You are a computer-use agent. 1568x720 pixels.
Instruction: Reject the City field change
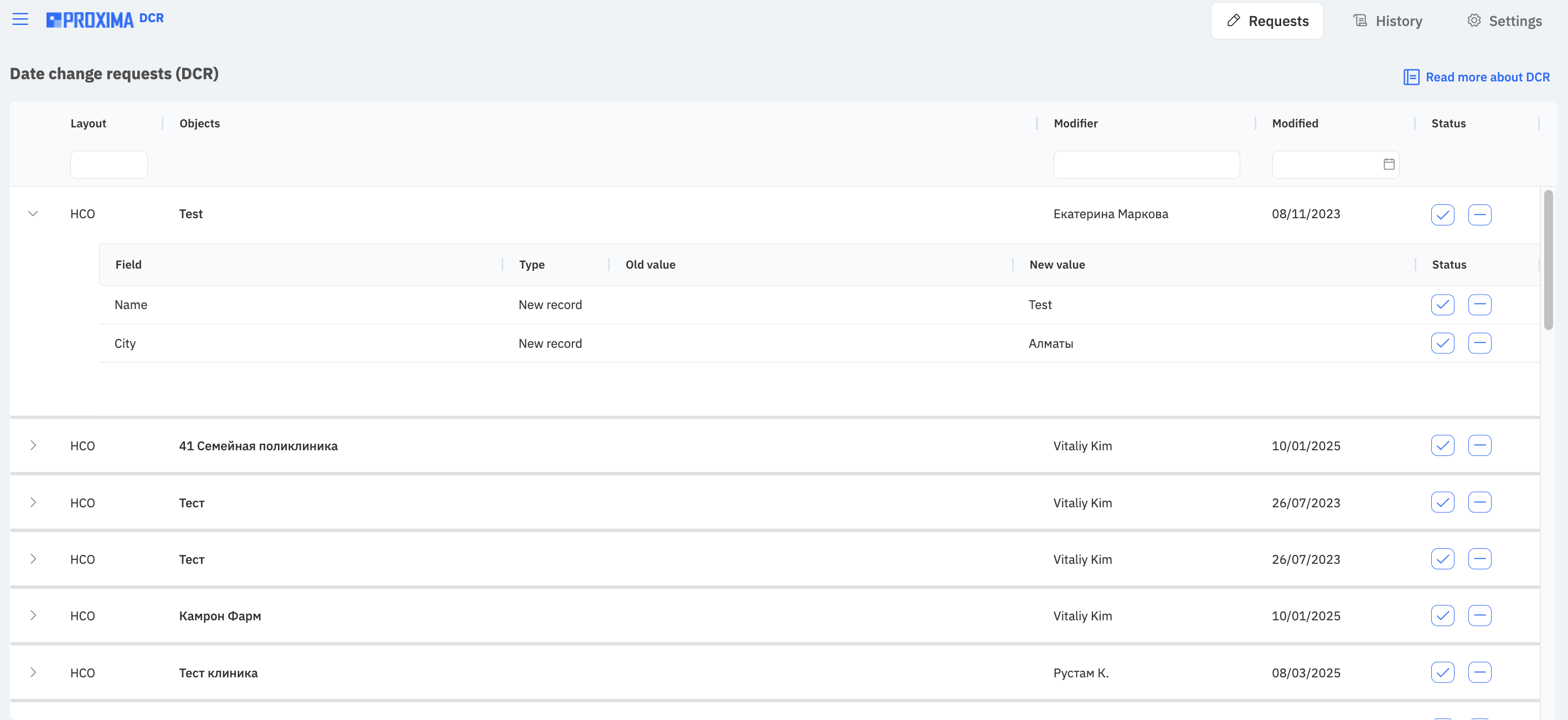tap(1479, 343)
